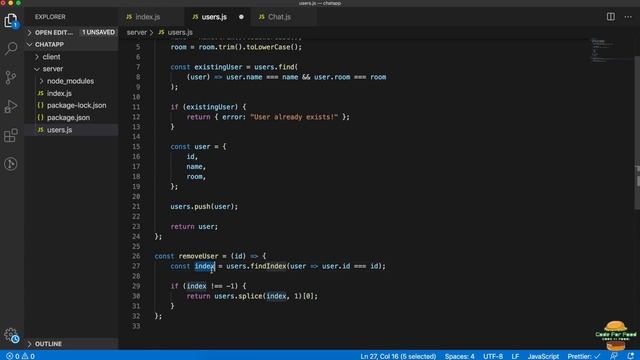
Task: Click the package-lock.json braces file icon
Action: click(40, 105)
